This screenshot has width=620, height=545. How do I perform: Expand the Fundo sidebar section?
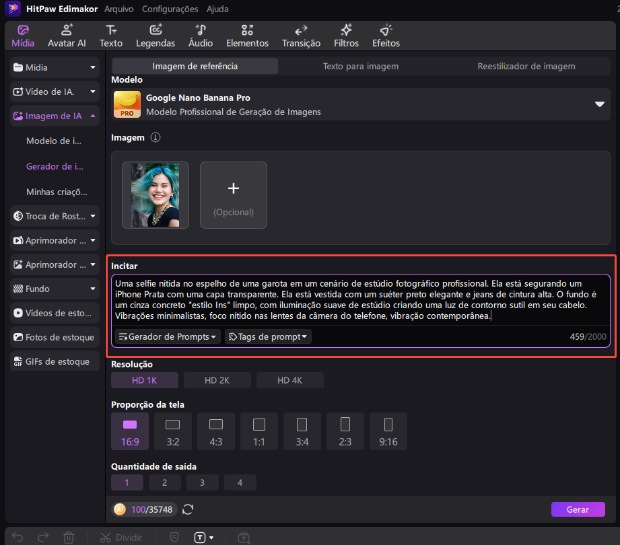point(55,289)
